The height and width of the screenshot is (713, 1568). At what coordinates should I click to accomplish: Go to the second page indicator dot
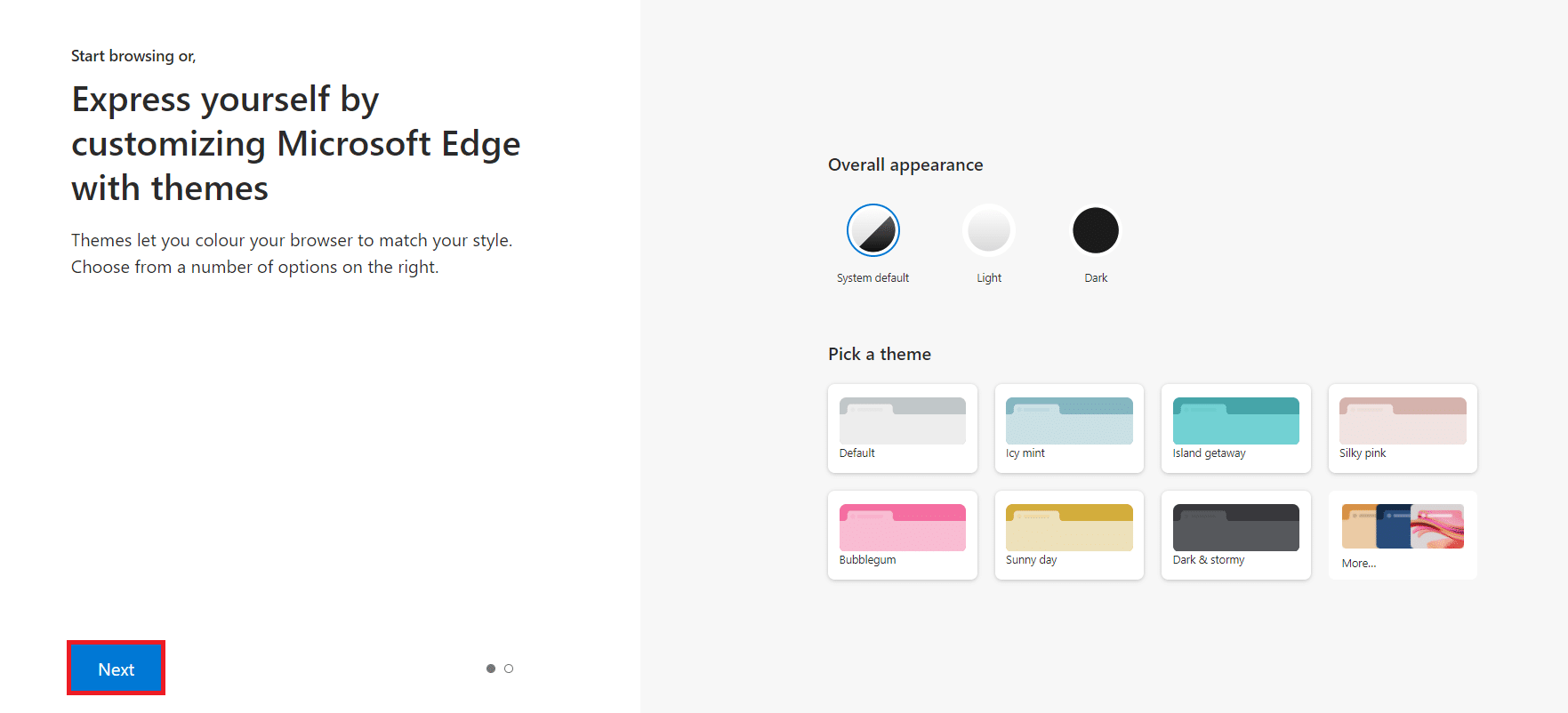pos(509,669)
